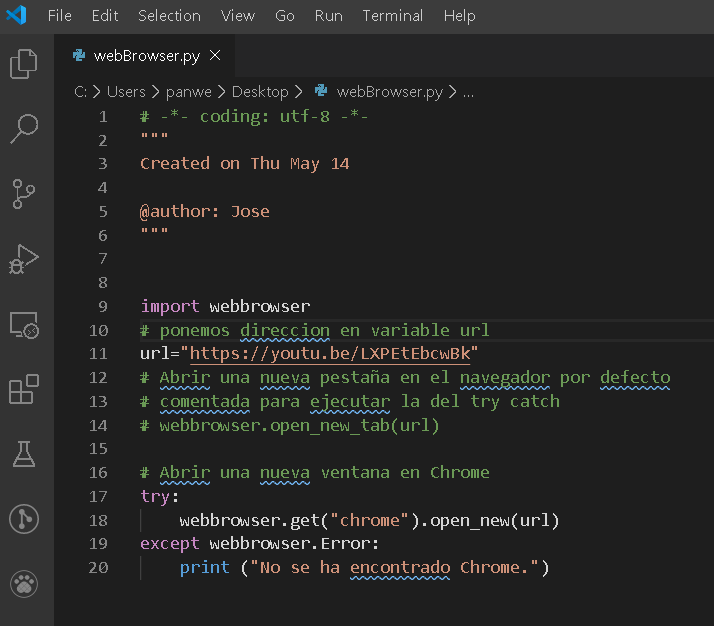Click the underlined word 'encontrado' on line 20

pos(400,567)
